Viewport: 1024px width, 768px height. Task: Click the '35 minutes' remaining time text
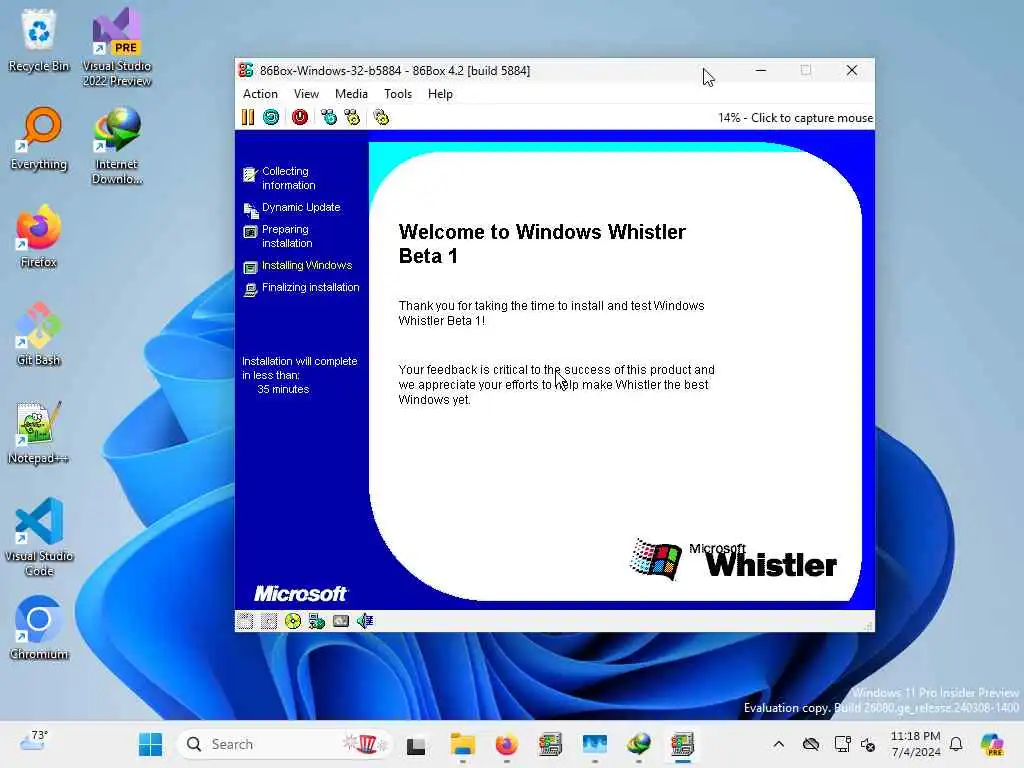point(283,389)
